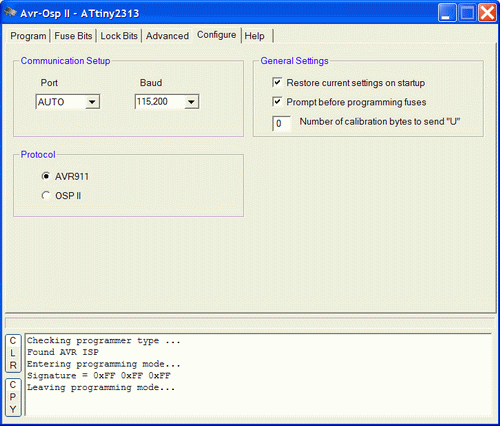Viewport: 500px width, 426px height.
Task: Click the Avr-Osp II title bar icon
Action: [10, 12]
